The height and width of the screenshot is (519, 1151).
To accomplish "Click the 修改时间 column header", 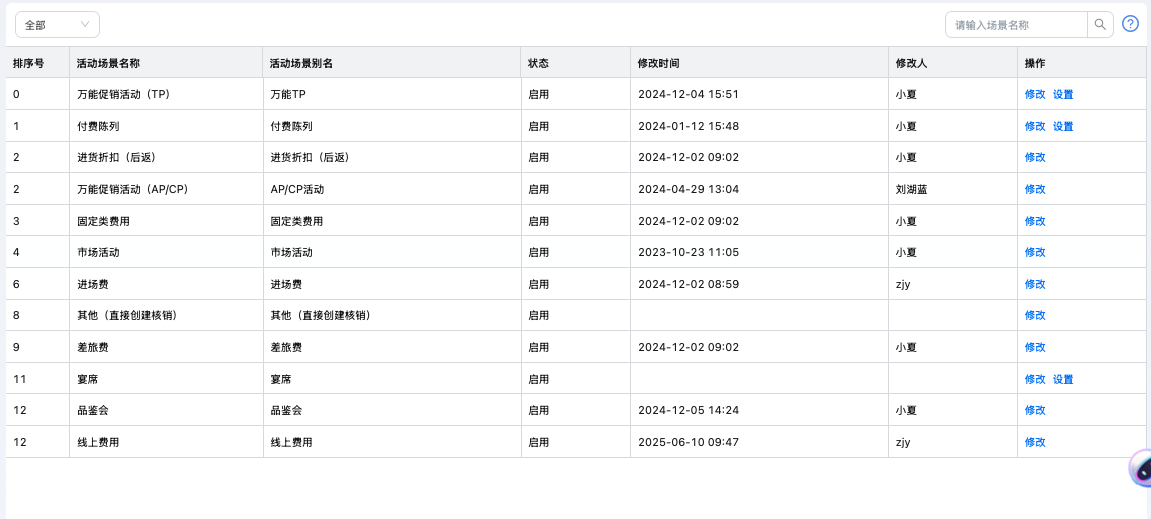I will click(x=658, y=63).
